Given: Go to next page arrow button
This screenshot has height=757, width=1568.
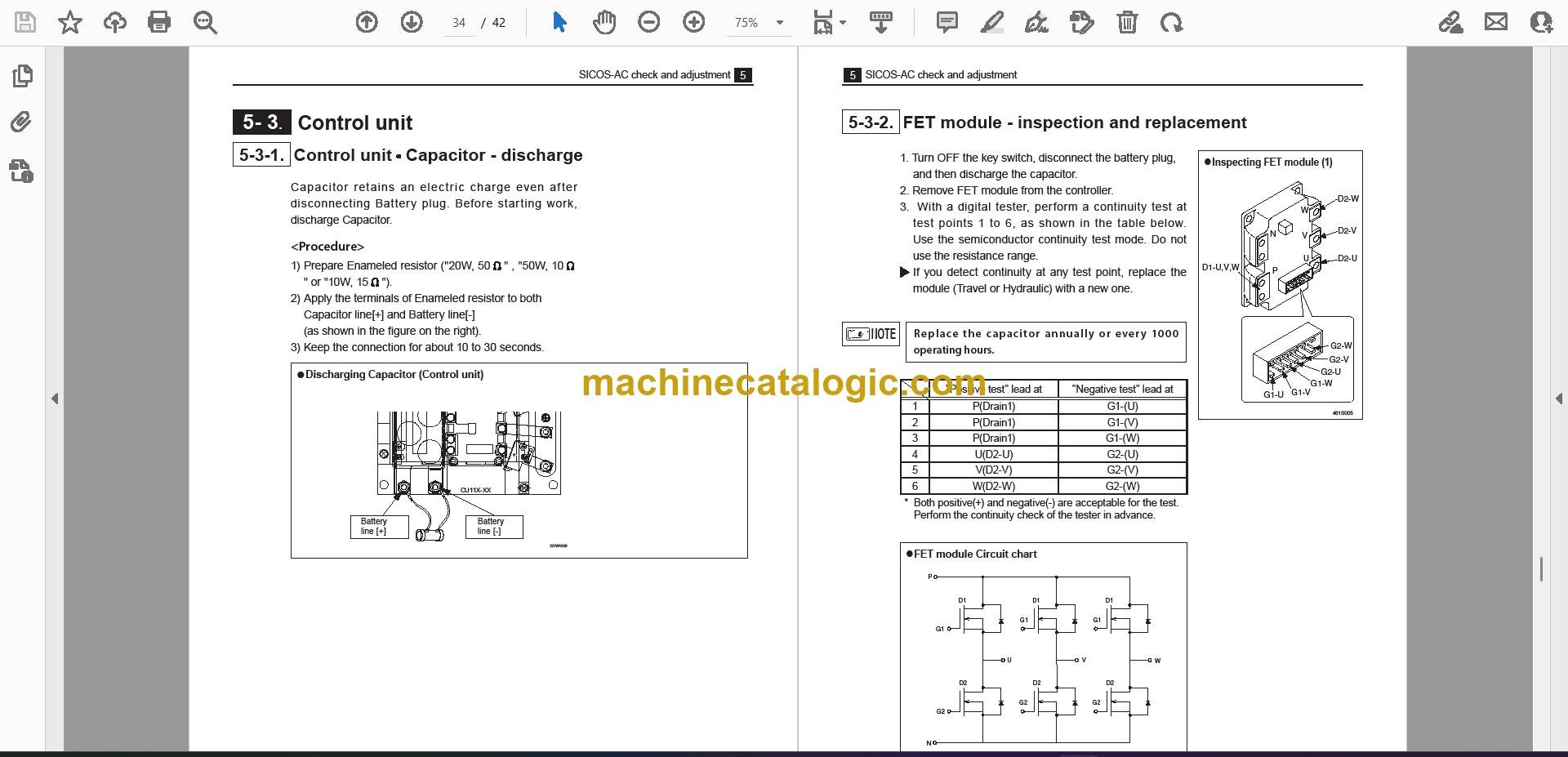Looking at the screenshot, I should 412,23.
